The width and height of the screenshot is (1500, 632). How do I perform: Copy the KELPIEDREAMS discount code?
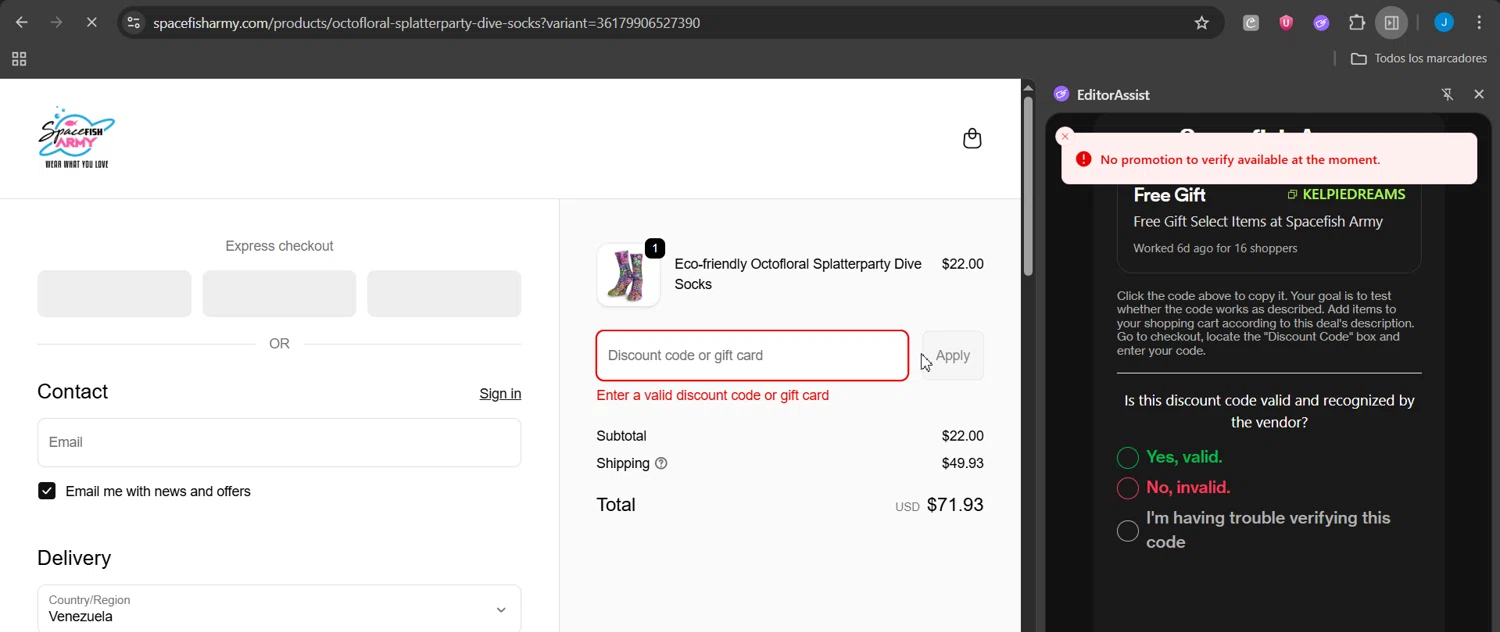(1346, 194)
